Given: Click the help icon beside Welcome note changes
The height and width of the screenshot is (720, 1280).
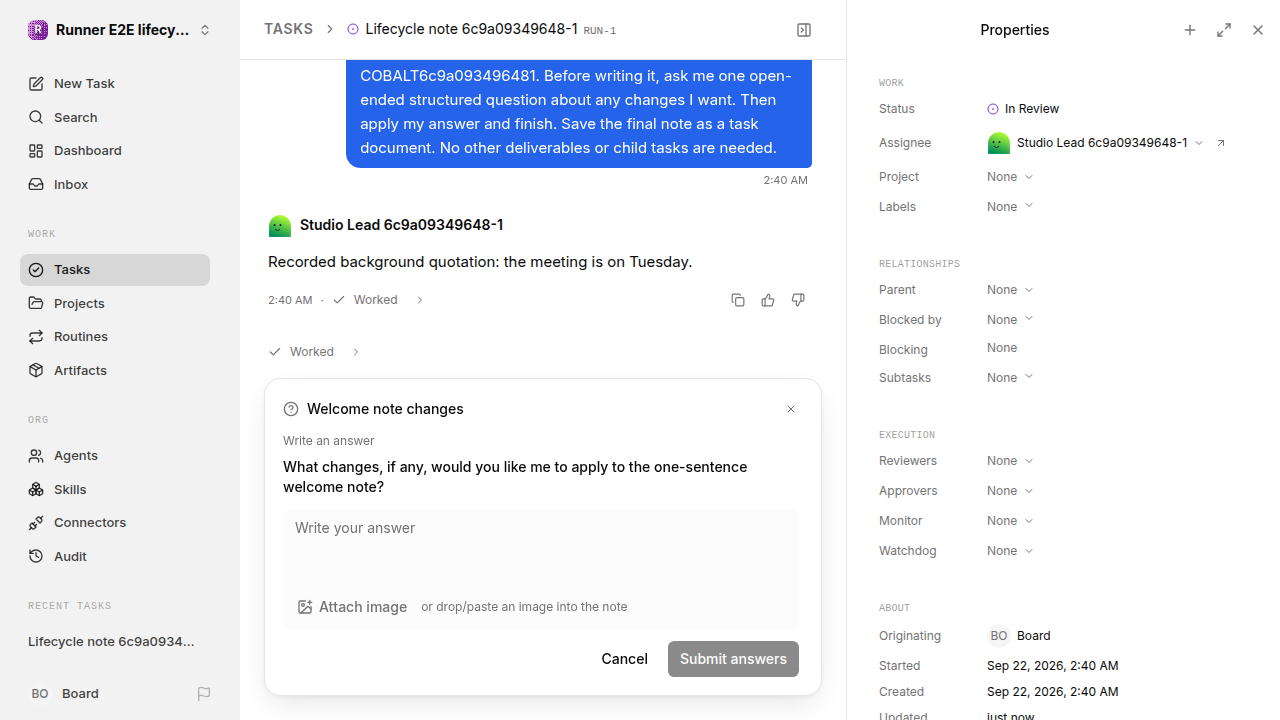Looking at the screenshot, I should [291, 409].
